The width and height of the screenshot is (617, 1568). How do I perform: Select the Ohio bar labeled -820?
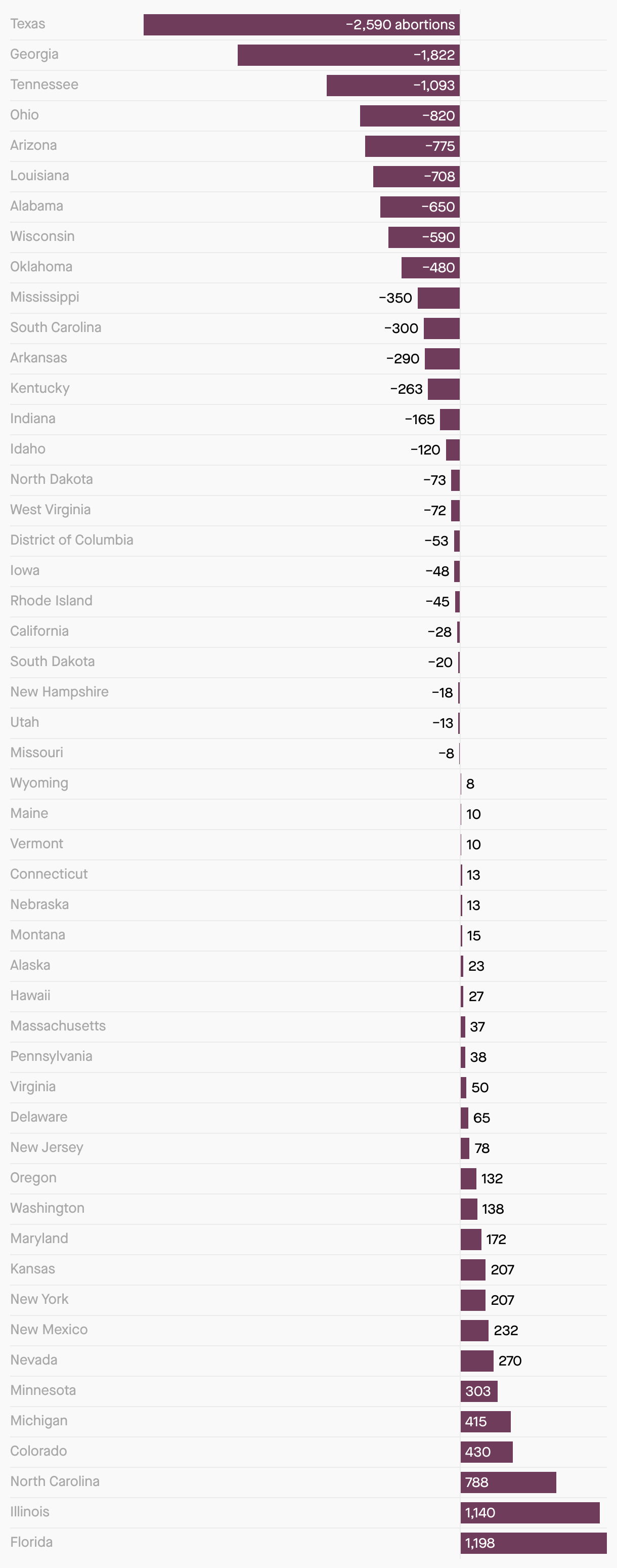tap(410, 116)
